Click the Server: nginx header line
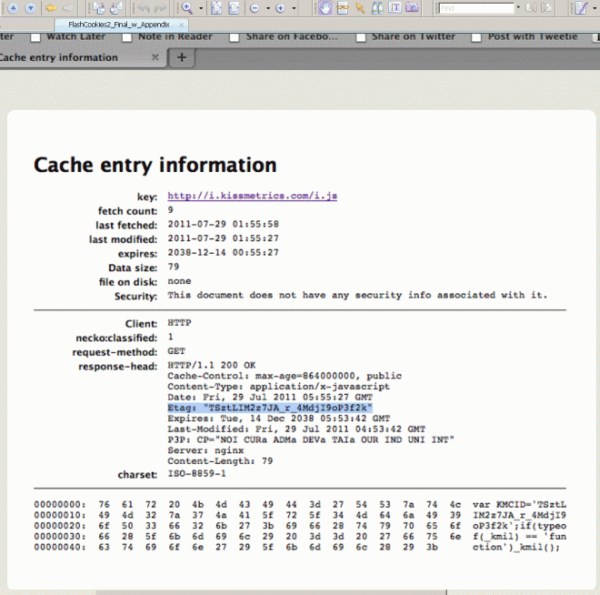This screenshot has width=600, height=595. point(205,450)
